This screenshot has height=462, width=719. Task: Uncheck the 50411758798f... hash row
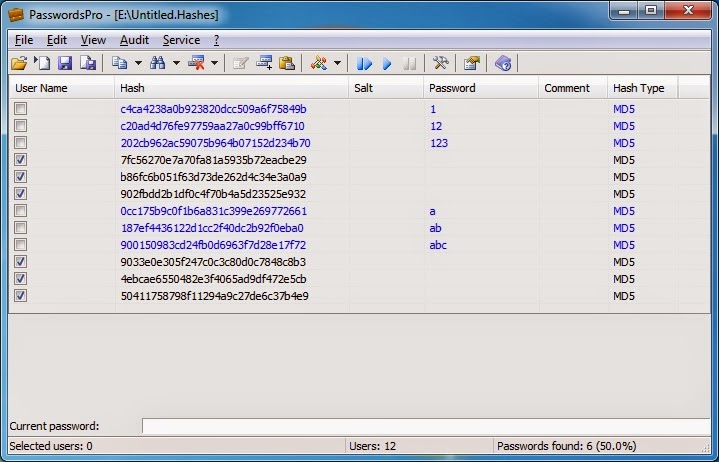(x=20, y=295)
